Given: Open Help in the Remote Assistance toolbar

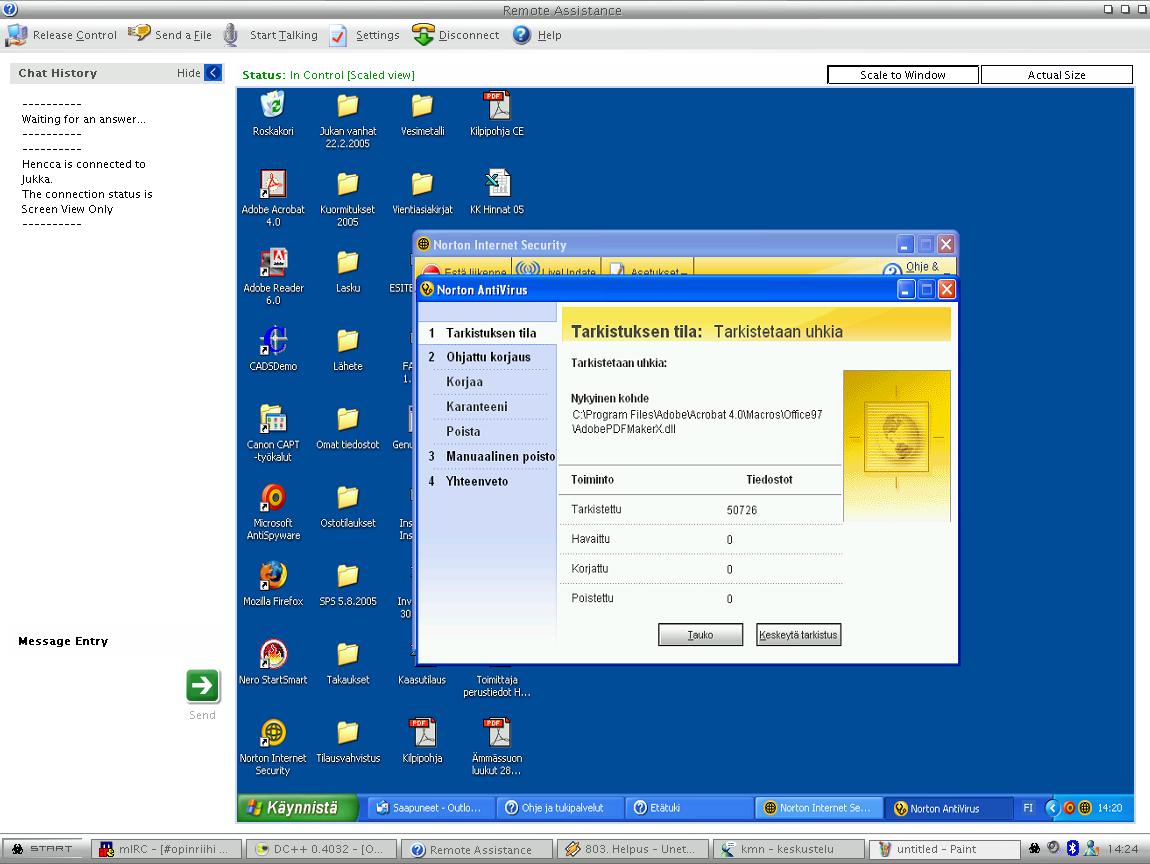Looking at the screenshot, I should coord(537,34).
